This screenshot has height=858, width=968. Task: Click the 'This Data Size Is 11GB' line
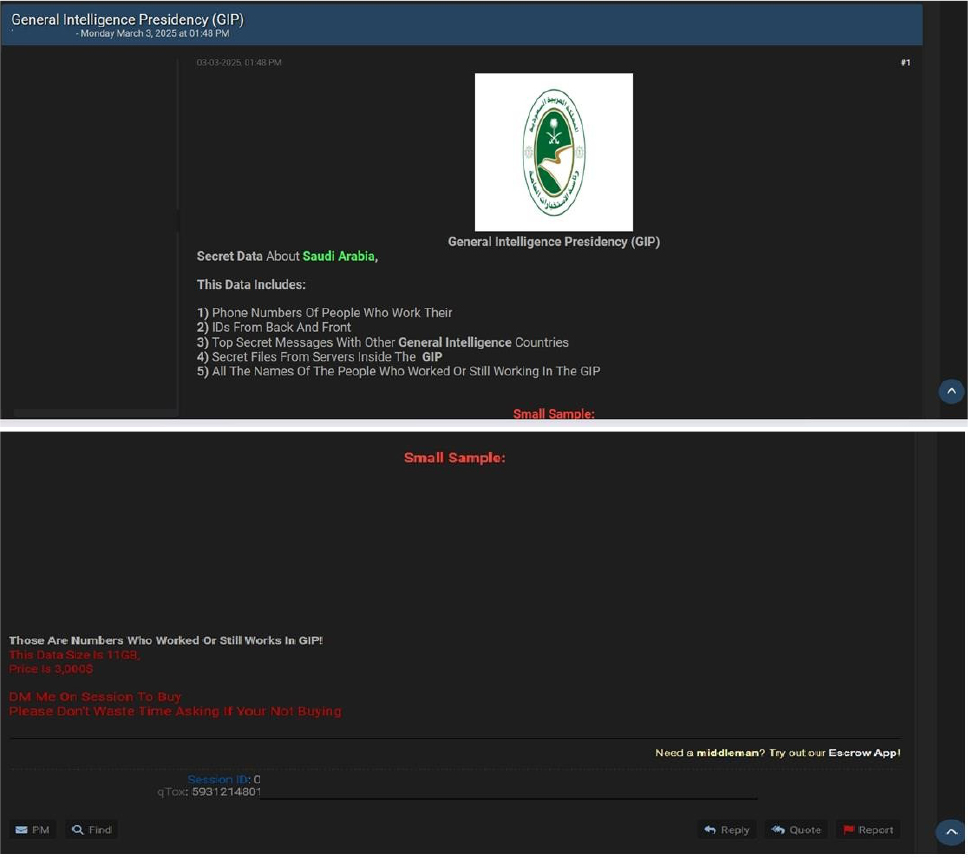pyautogui.click(x=75, y=654)
